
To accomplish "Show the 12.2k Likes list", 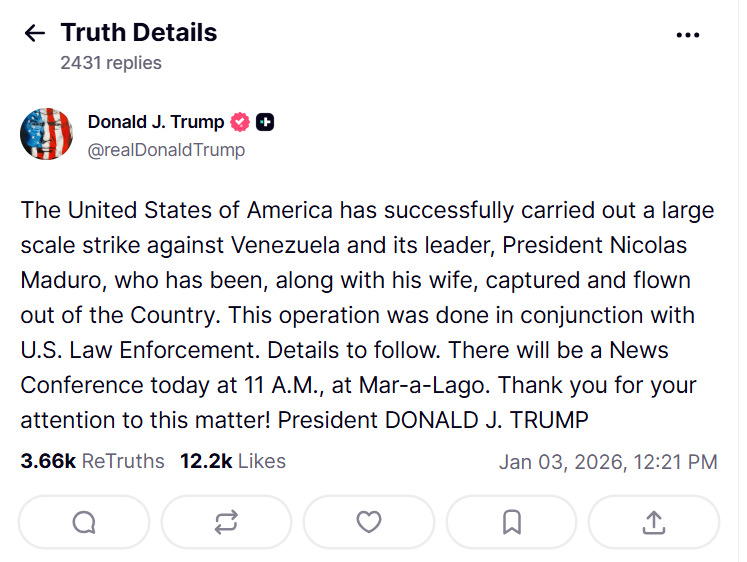I will point(233,461).
